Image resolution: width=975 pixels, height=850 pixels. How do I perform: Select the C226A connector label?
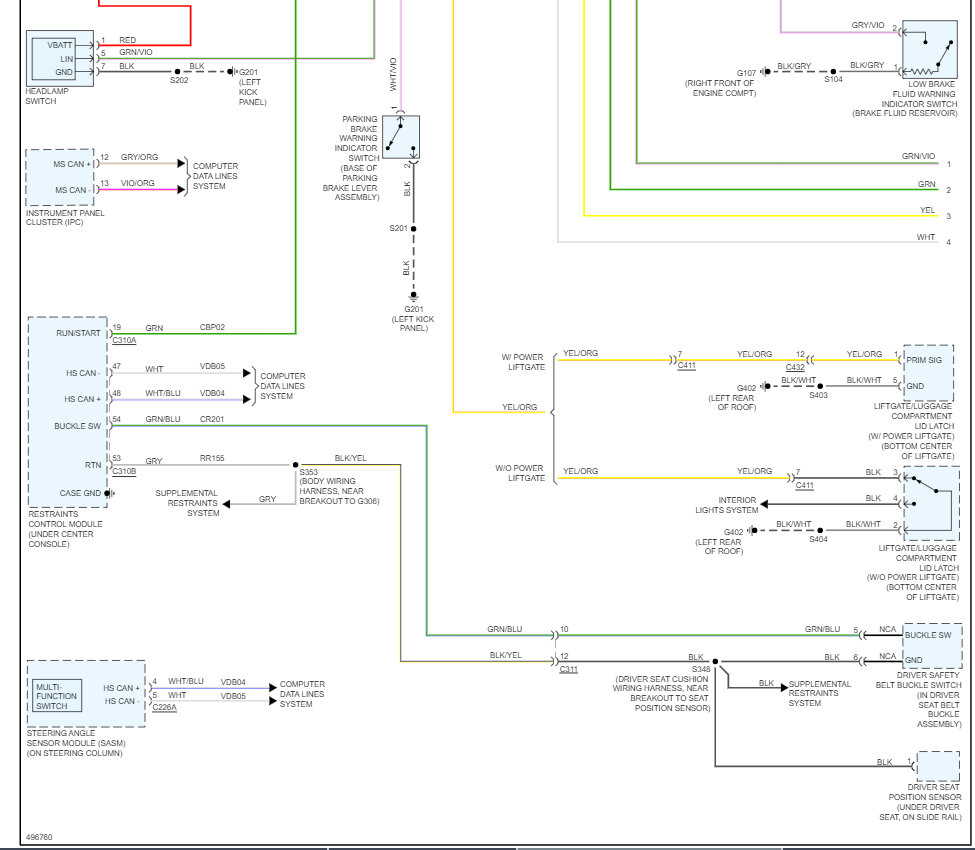pos(165,707)
